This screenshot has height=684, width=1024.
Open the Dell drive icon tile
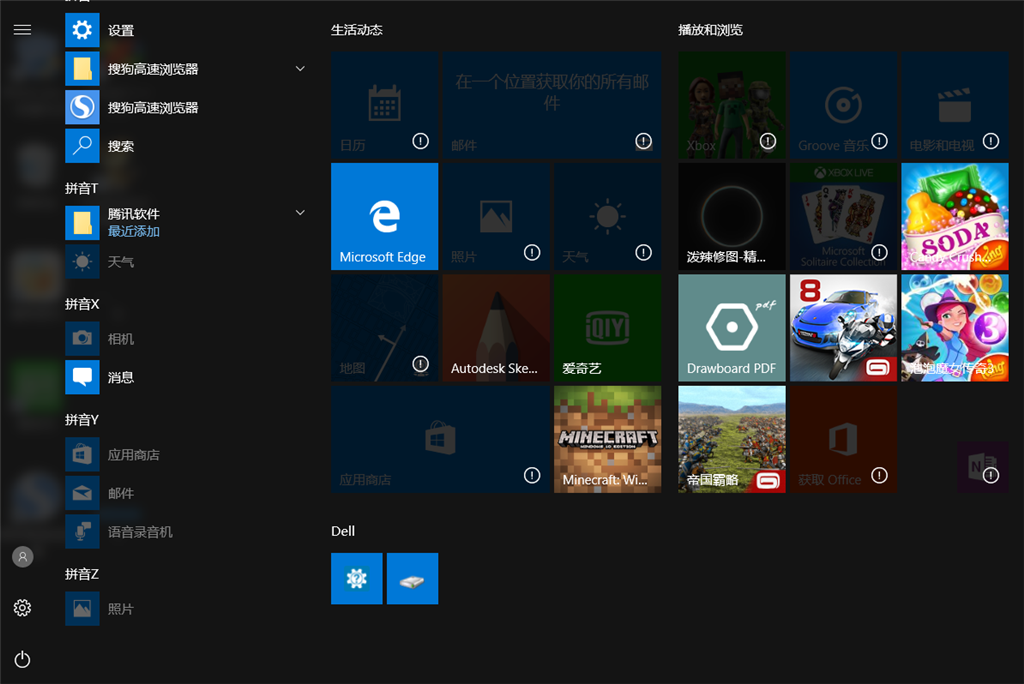click(x=413, y=579)
